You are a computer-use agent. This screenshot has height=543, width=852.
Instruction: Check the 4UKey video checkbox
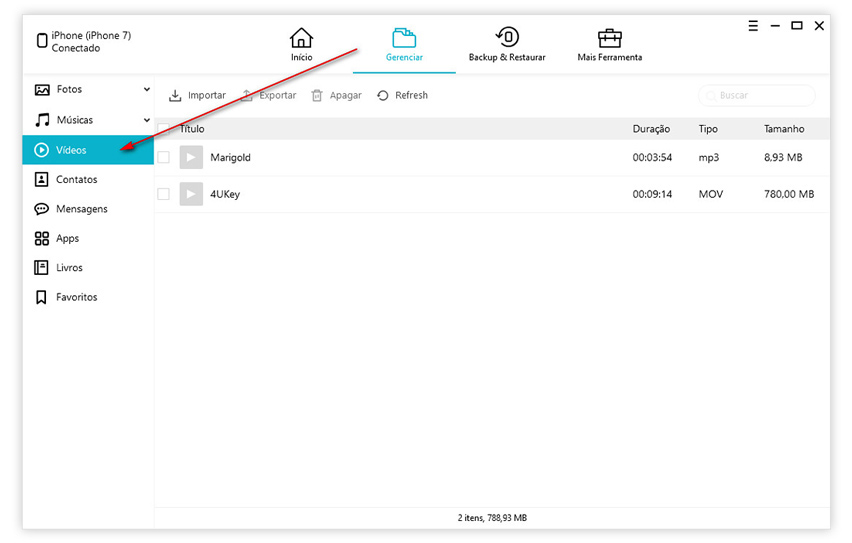164,194
